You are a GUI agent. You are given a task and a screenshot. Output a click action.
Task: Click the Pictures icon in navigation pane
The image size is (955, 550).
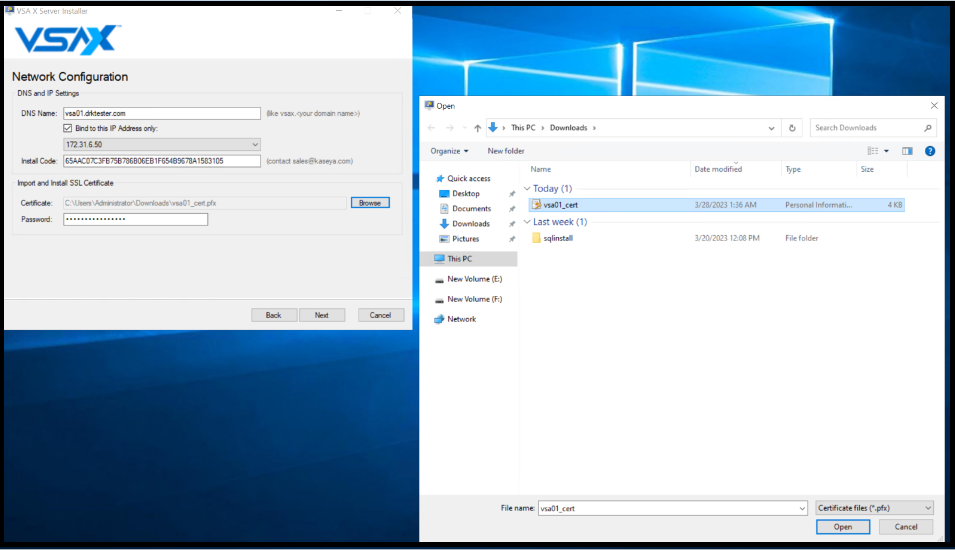[444, 239]
